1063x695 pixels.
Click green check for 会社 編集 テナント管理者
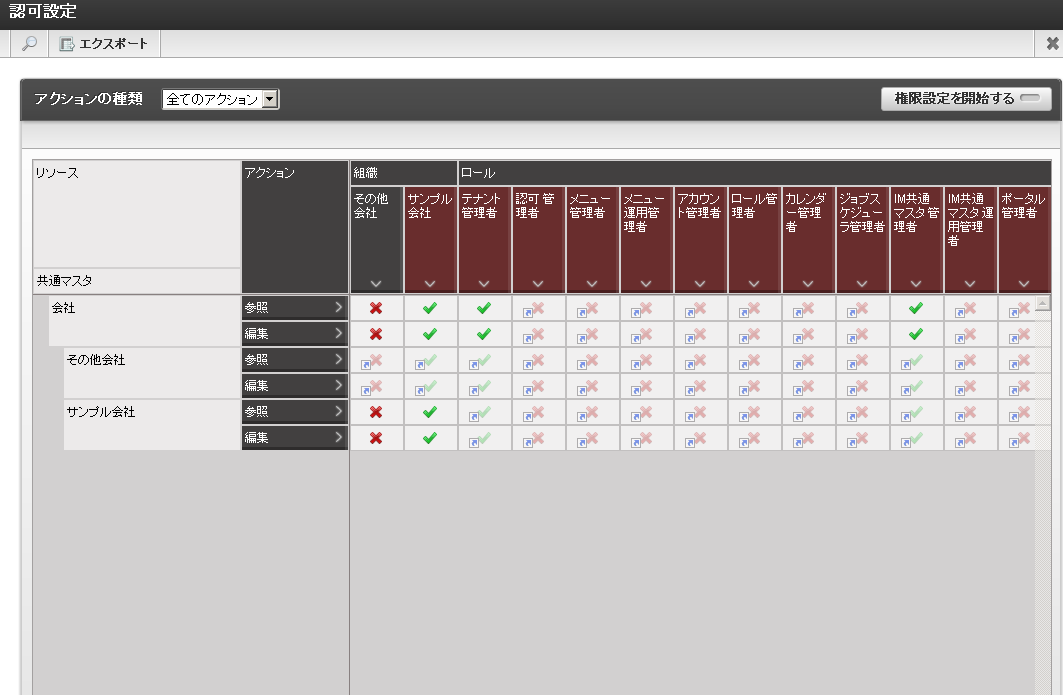click(x=483, y=334)
